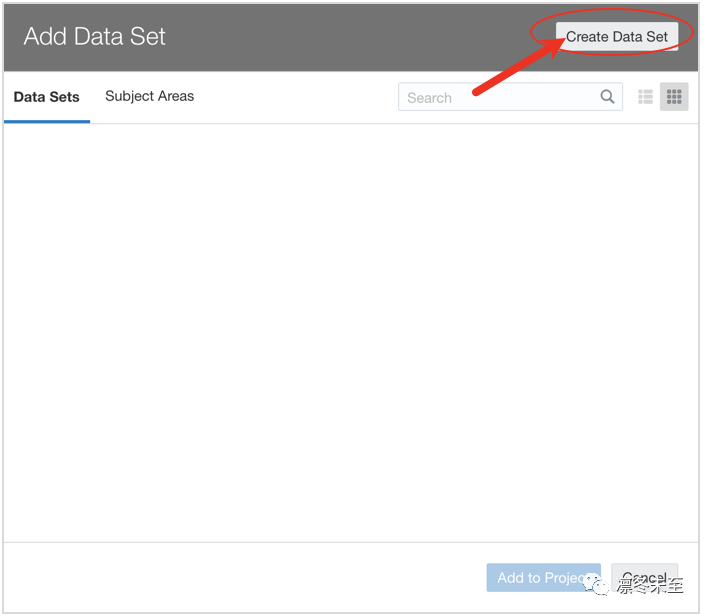Image resolution: width=706 pixels, height=616 pixels.
Task: Focus the Search text field
Action: pyautogui.click(x=510, y=96)
